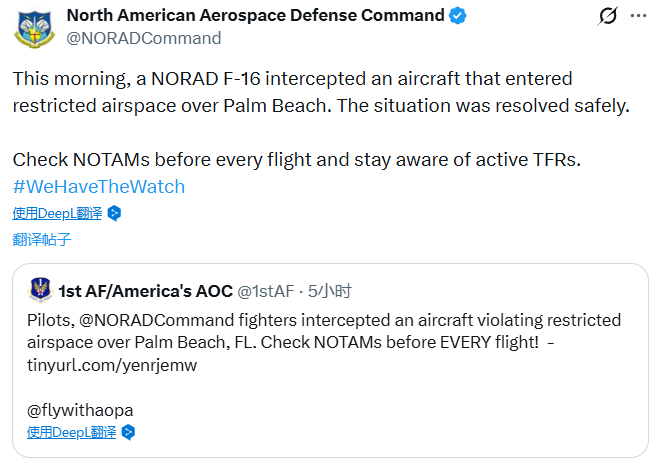This screenshot has width=660, height=470.
Task: Click the DeepL icon below the hashtag
Action: pos(115,213)
